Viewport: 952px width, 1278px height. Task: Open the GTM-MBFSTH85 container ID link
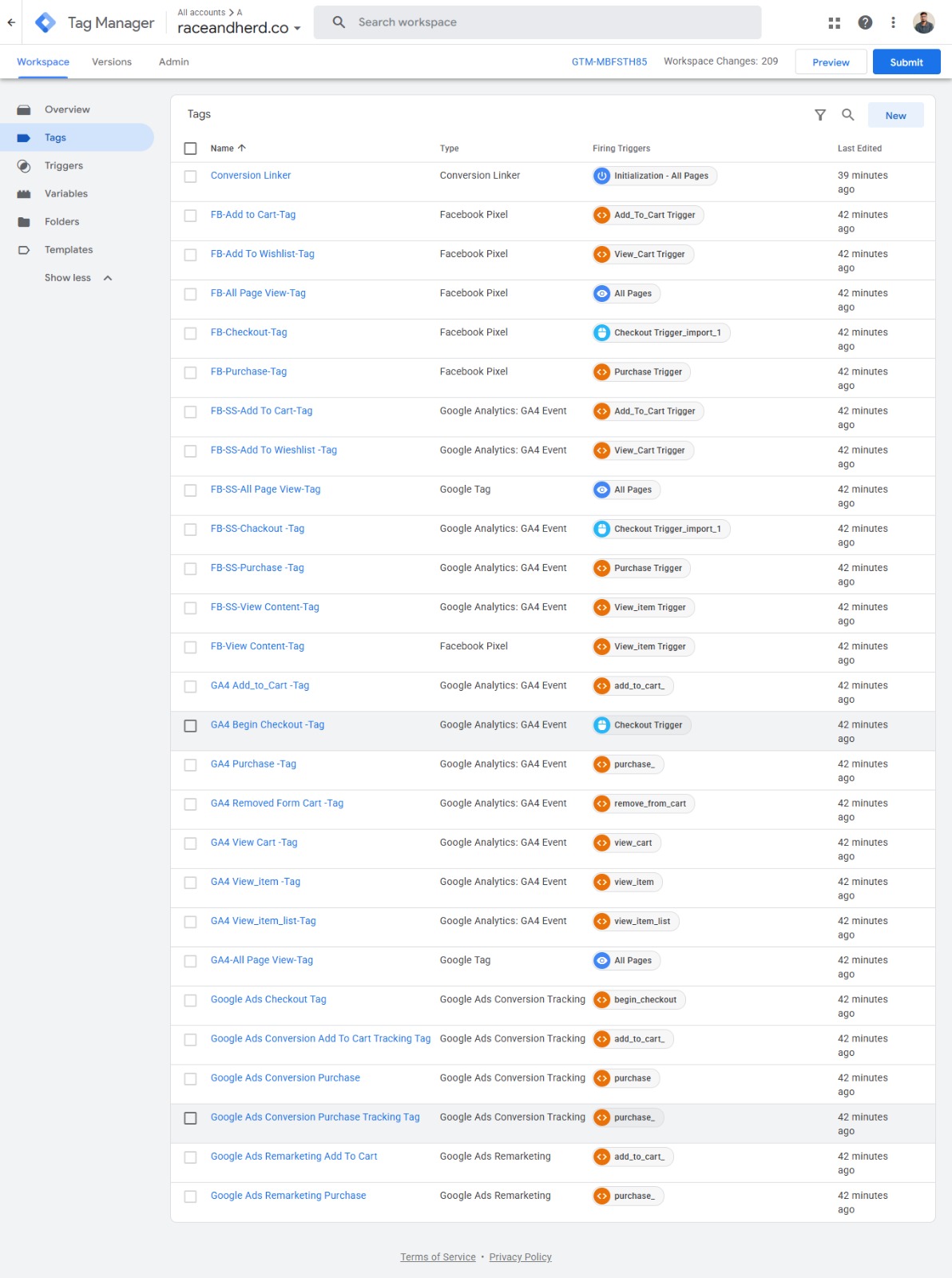tap(609, 62)
